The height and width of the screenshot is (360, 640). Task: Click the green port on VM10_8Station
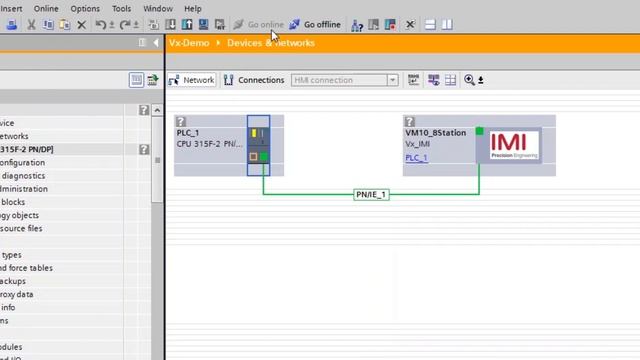pyautogui.click(x=480, y=131)
